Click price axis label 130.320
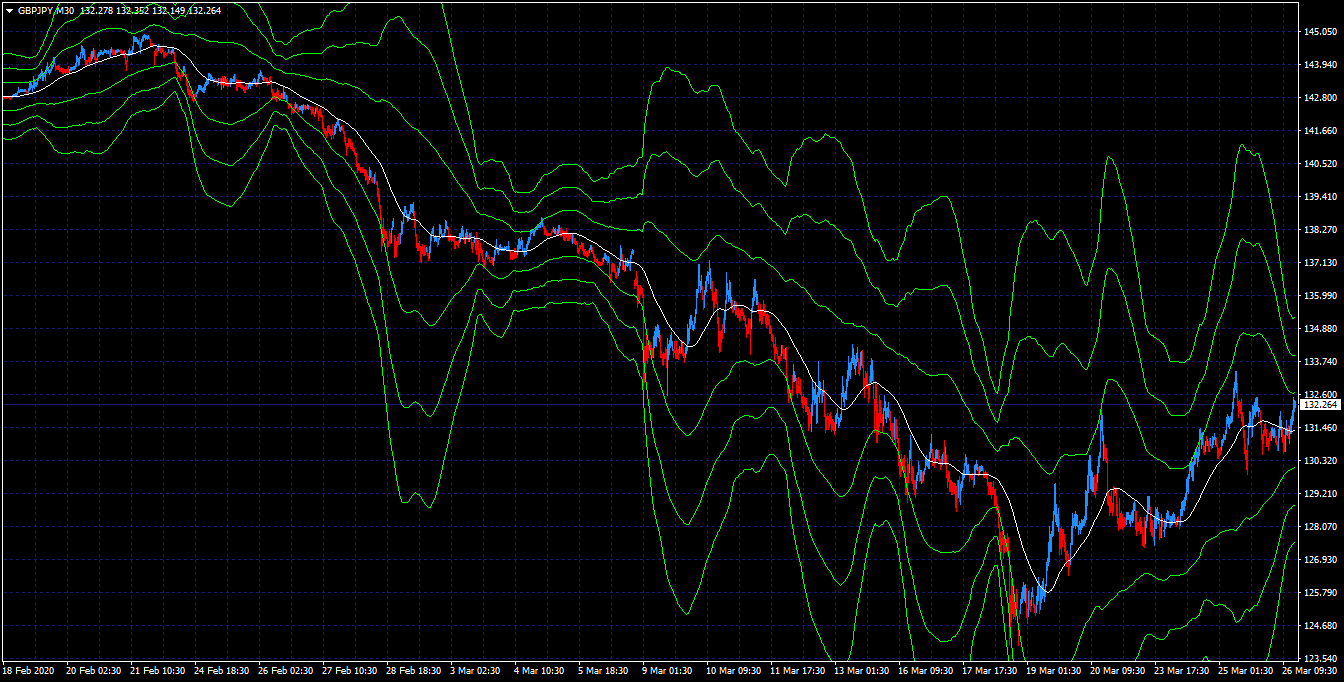This screenshot has height=682, width=1344. [1321, 461]
